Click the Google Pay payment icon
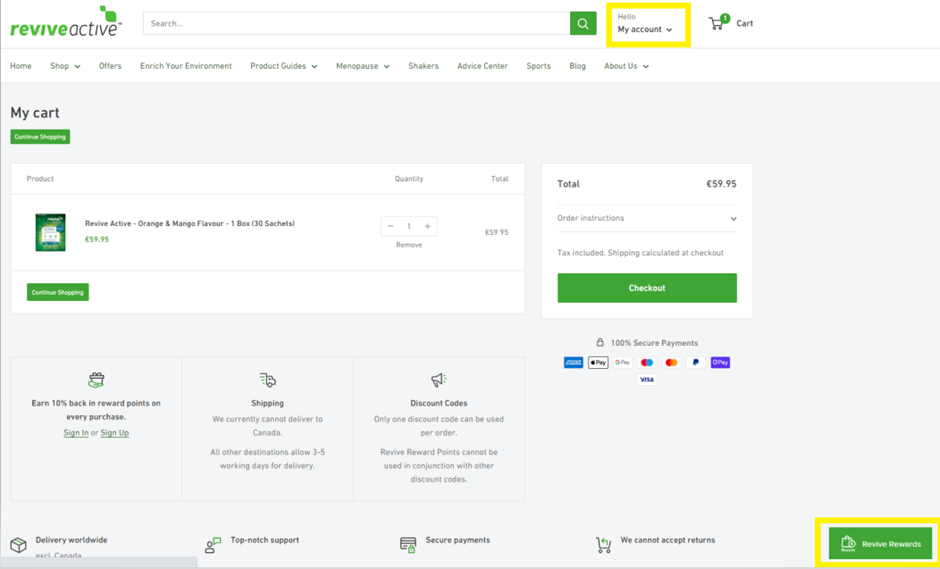 point(622,362)
